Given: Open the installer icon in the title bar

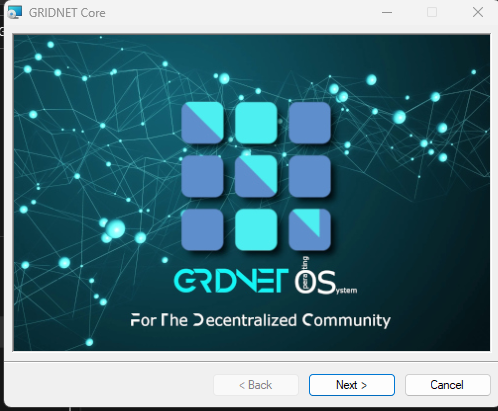Looking at the screenshot, I should 15,12.
